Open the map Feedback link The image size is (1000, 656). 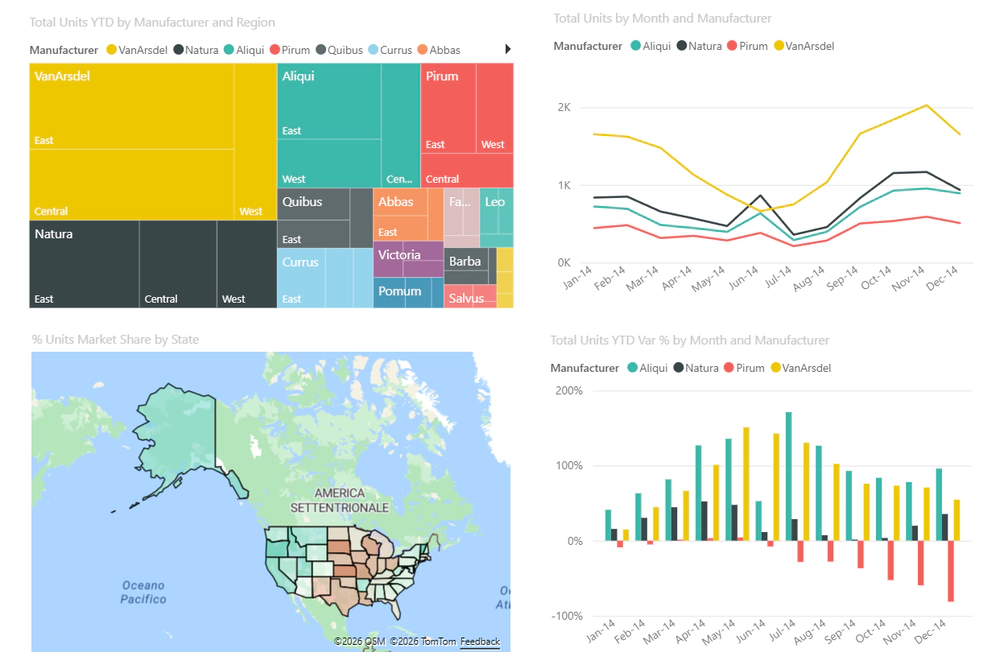click(x=480, y=641)
